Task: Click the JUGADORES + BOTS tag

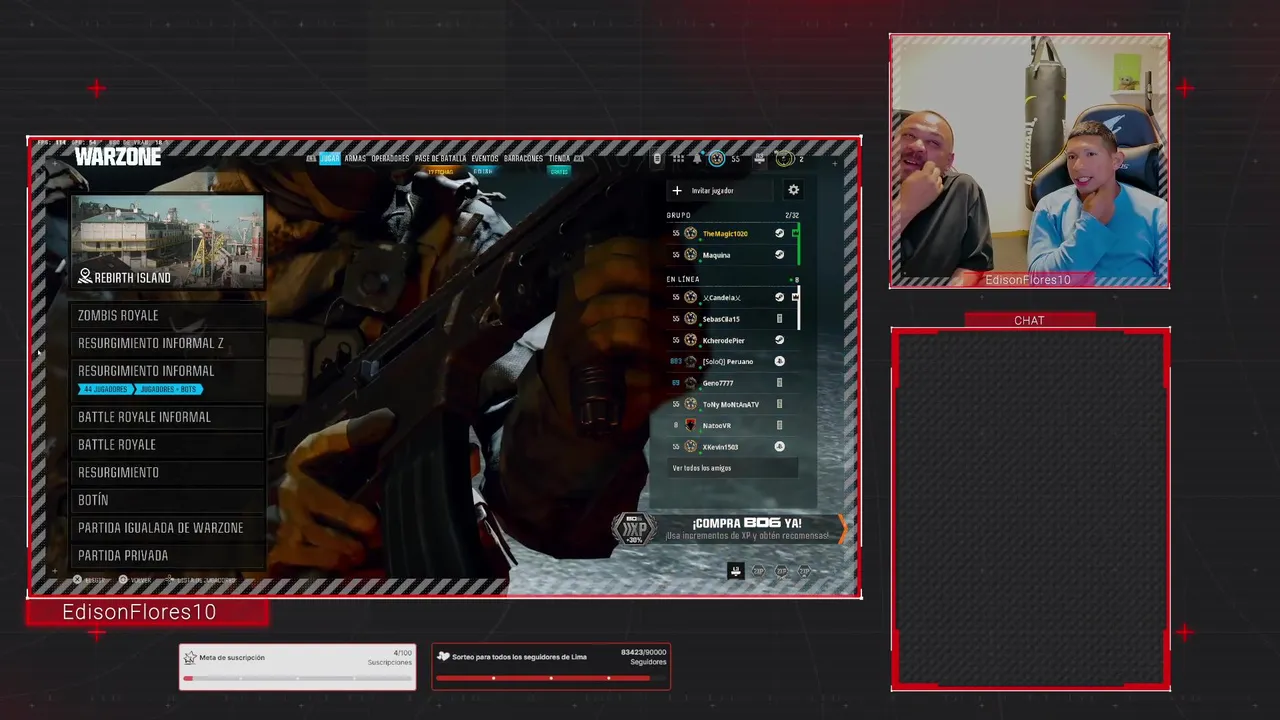Action: coord(168,389)
